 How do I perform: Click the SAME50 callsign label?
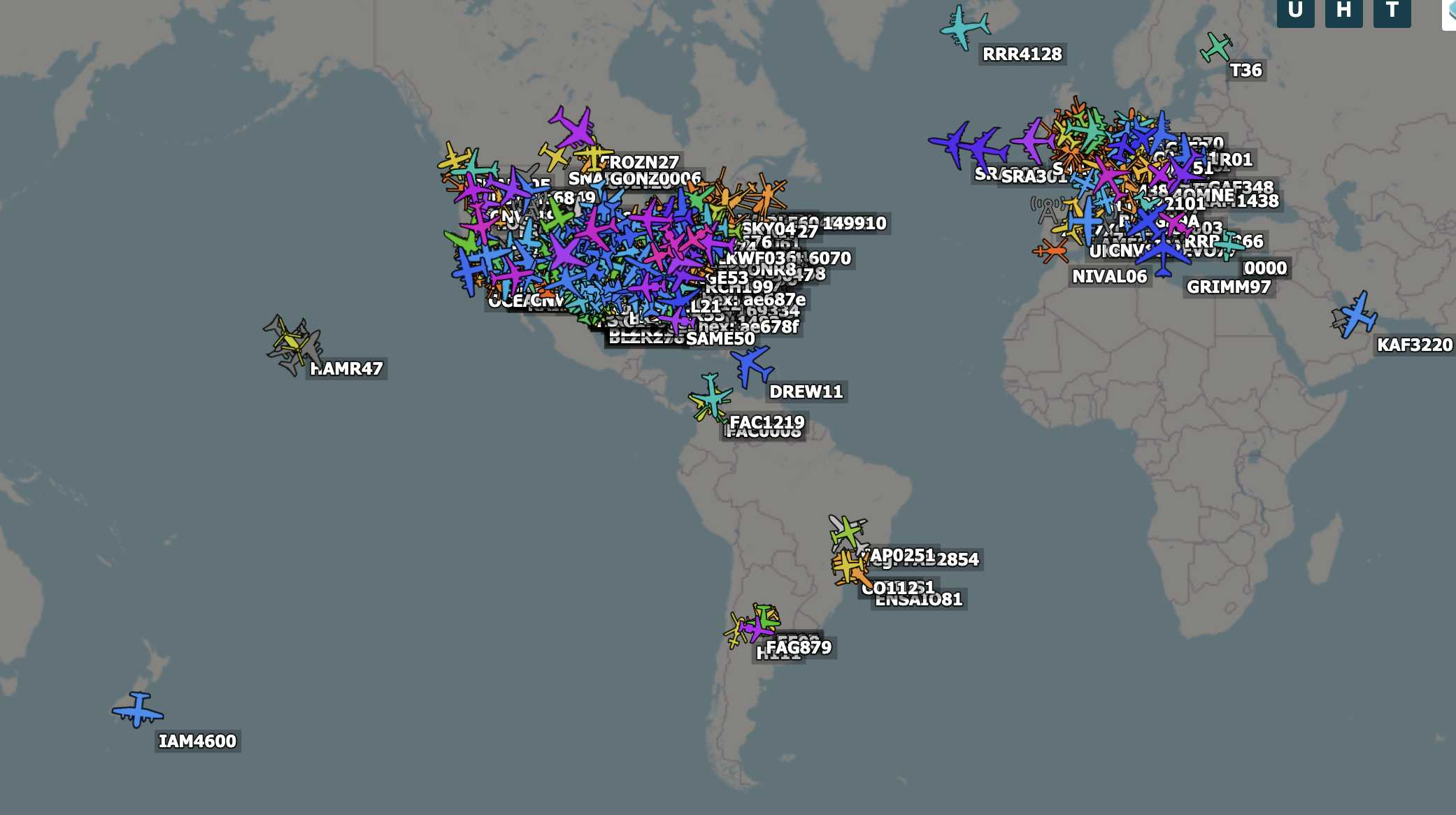pos(720,339)
